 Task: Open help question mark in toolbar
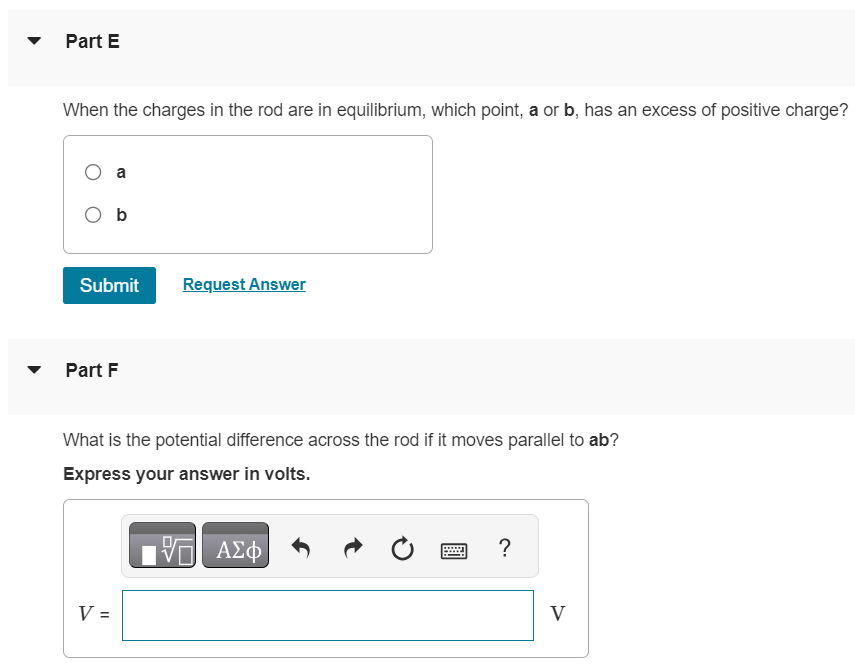point(505,548)
